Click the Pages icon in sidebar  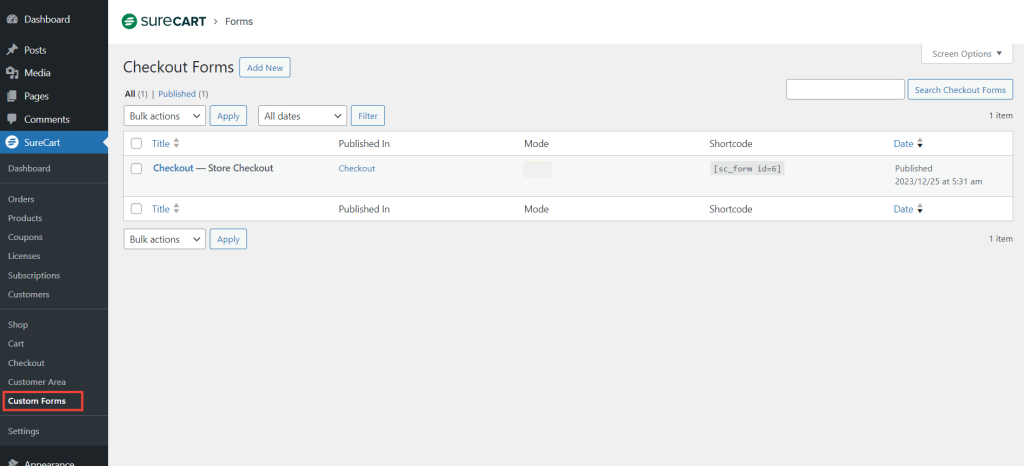click(x=12, y=96)
